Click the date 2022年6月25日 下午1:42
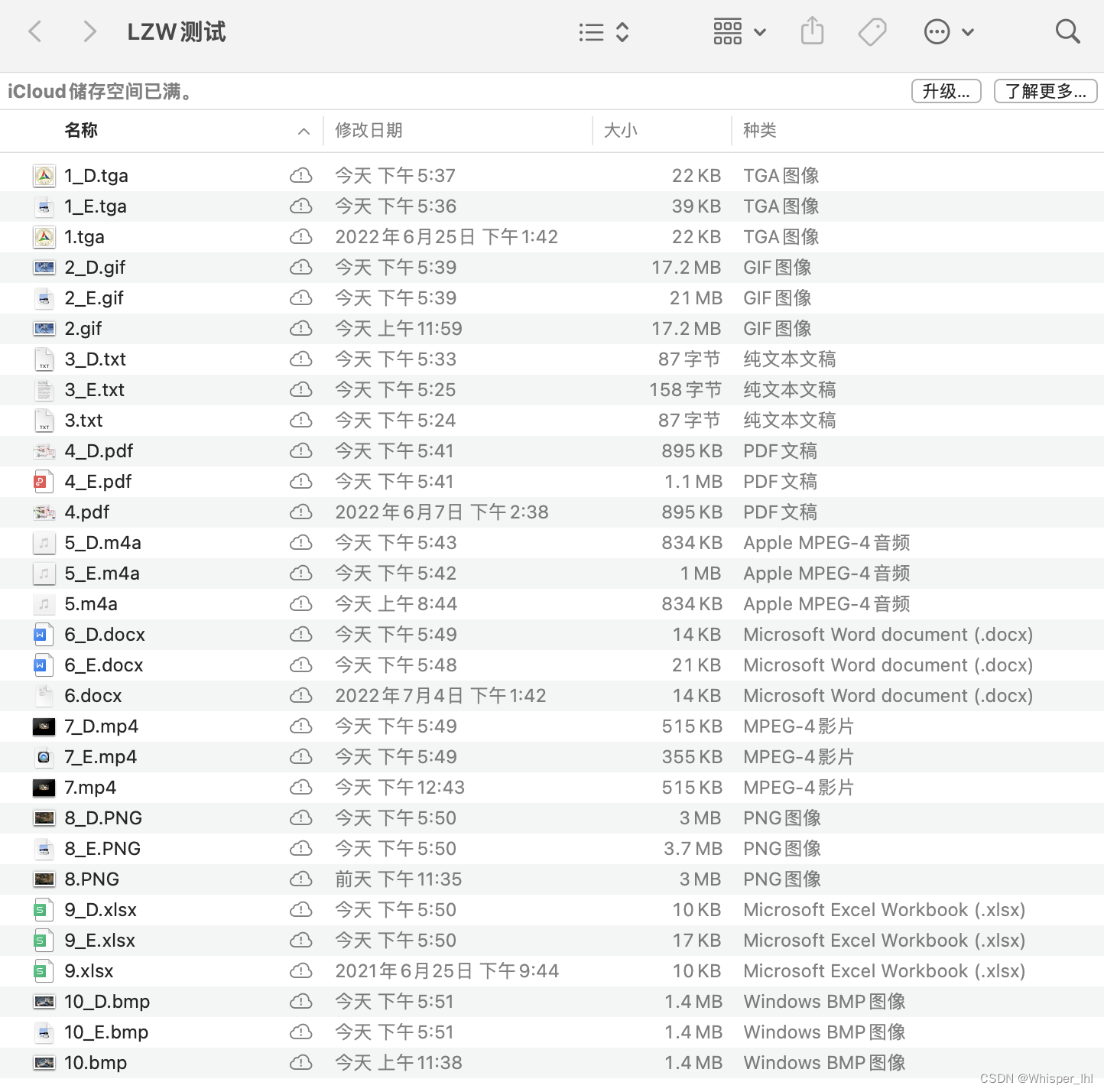Screen dimensions: 1104x1092 [x=446, y=237]
